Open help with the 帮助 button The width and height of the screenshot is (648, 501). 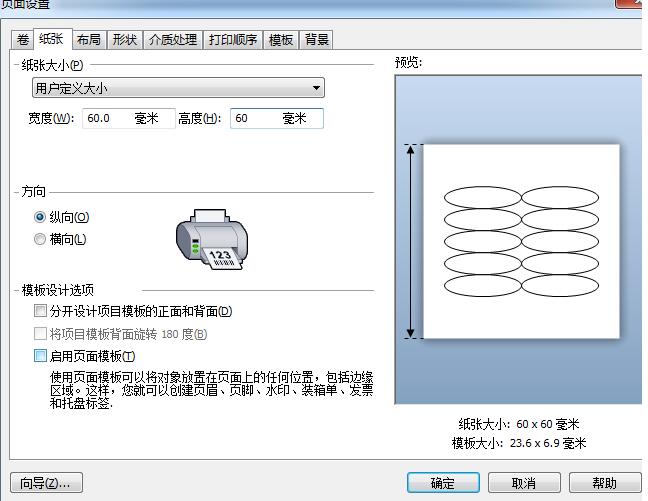point(604,483)
